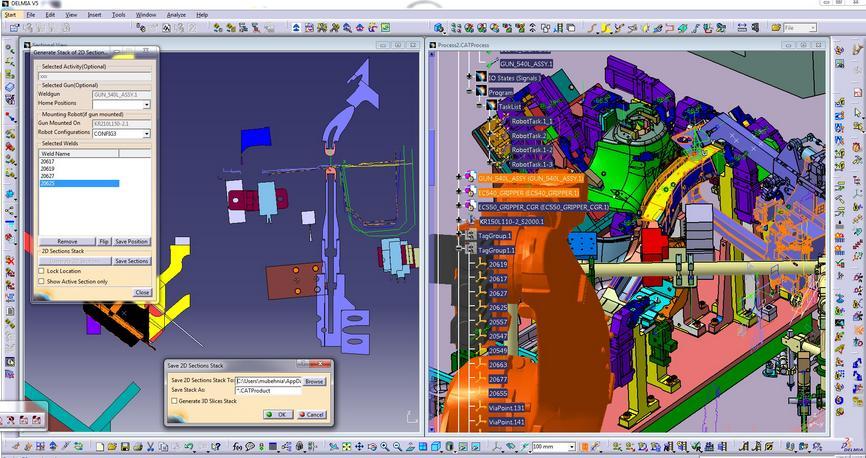This screenshot has width=866, height=458.
Task: Select RobotTask.2 in the tree
Action: [x=529, y=135]
